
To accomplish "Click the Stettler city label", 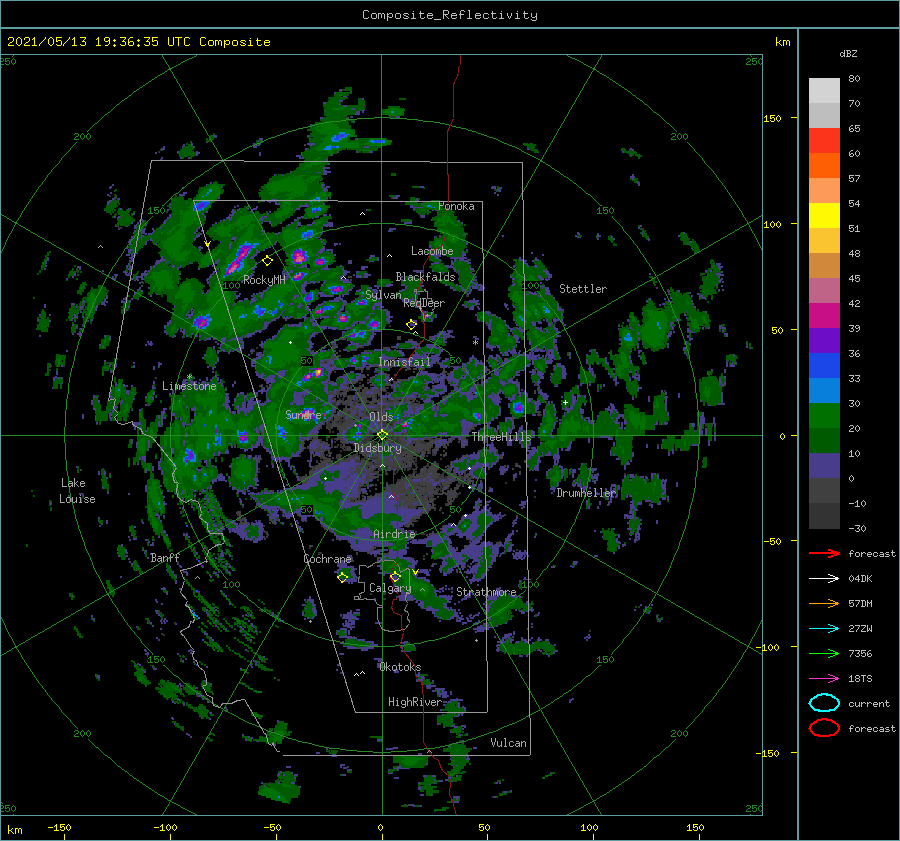I will [583, 289].
